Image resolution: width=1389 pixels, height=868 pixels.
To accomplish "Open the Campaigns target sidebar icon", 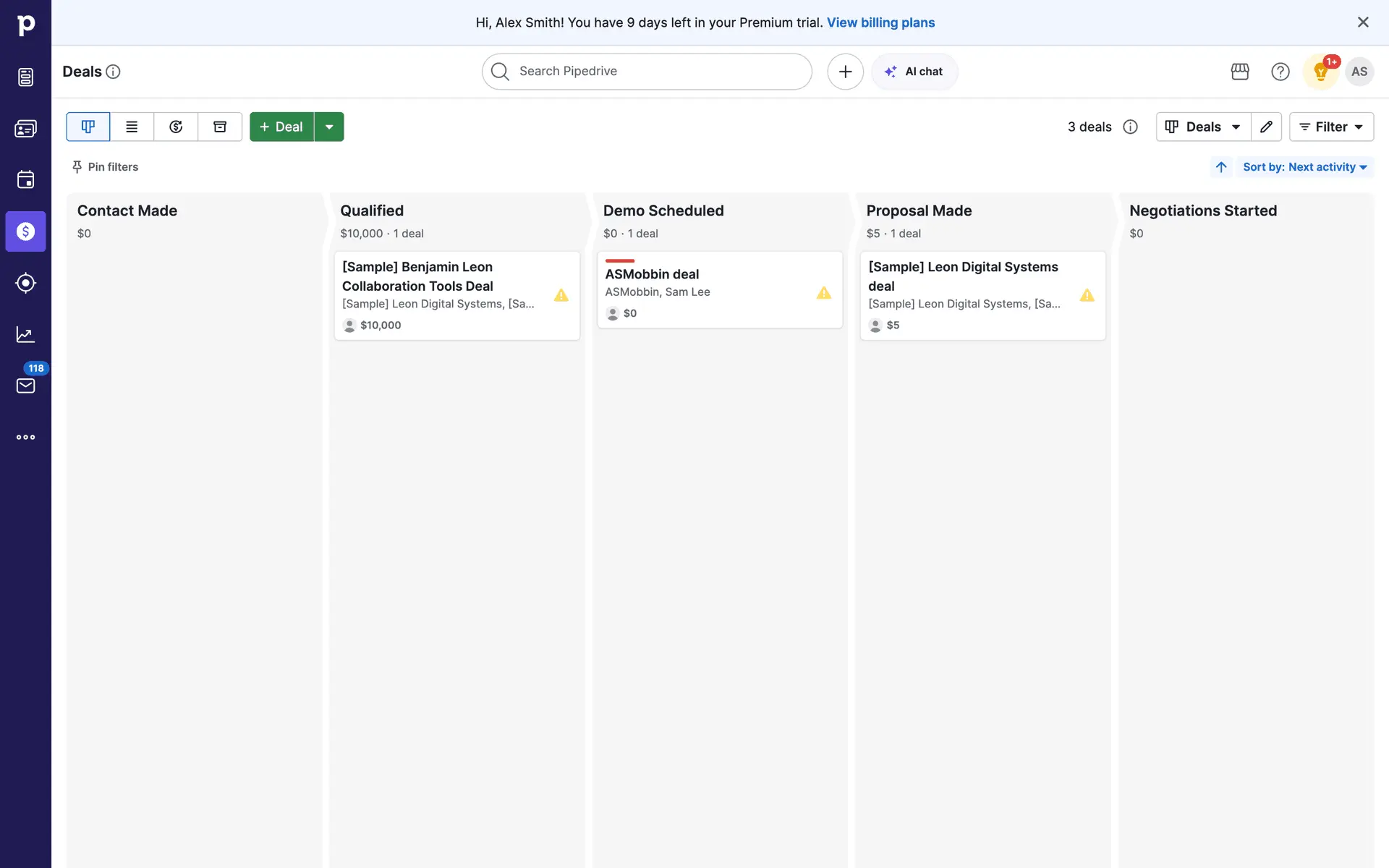I will pyautogui.click(x=25, y=283).
